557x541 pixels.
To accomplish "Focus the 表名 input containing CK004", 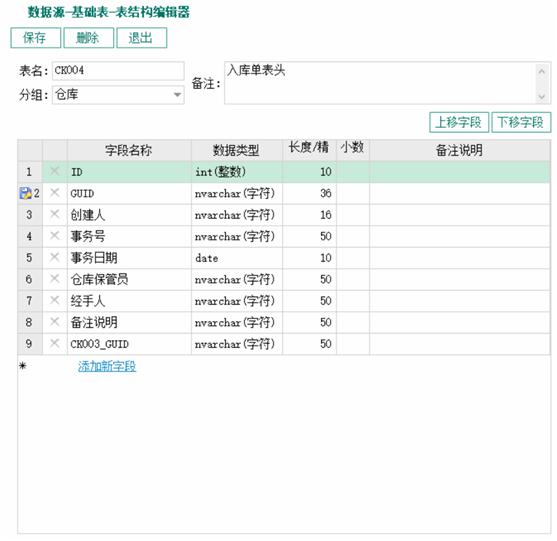I will pyautogui.click(x=118, y=71).
